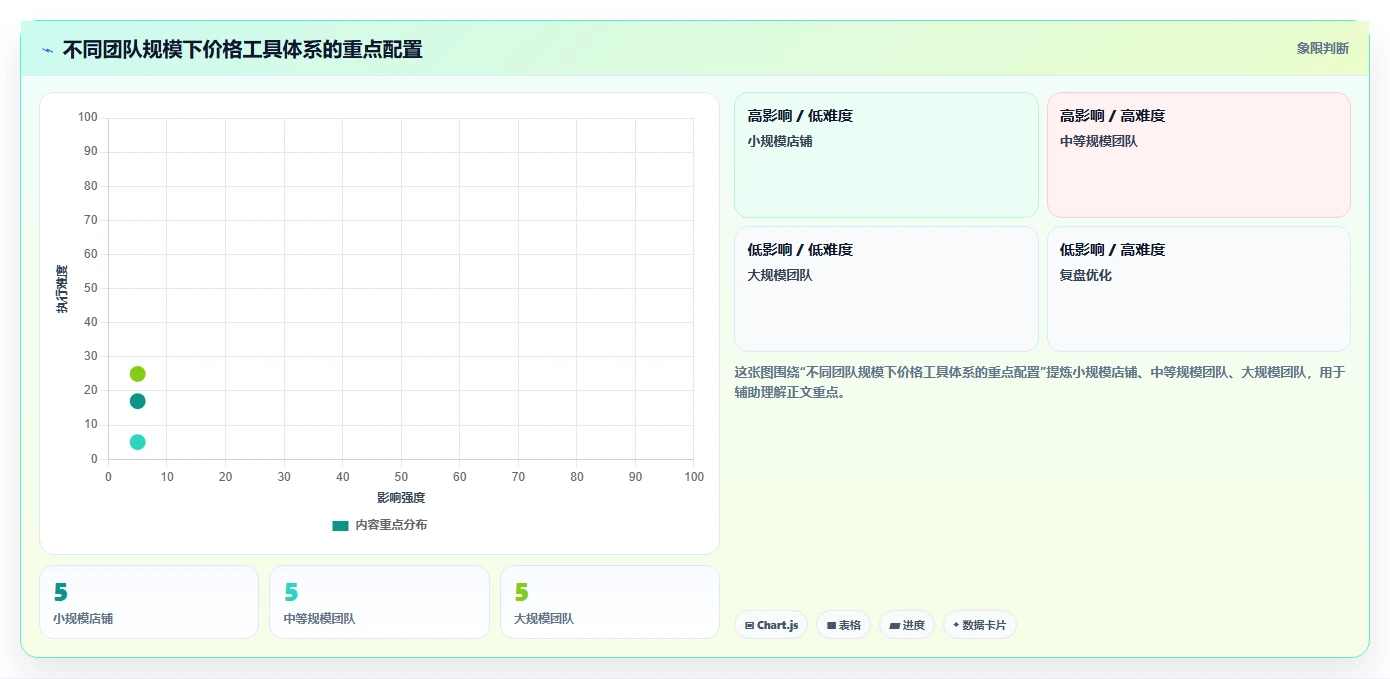Open the 高影响 / 低难度 quadrant card

tap(886, 155)
